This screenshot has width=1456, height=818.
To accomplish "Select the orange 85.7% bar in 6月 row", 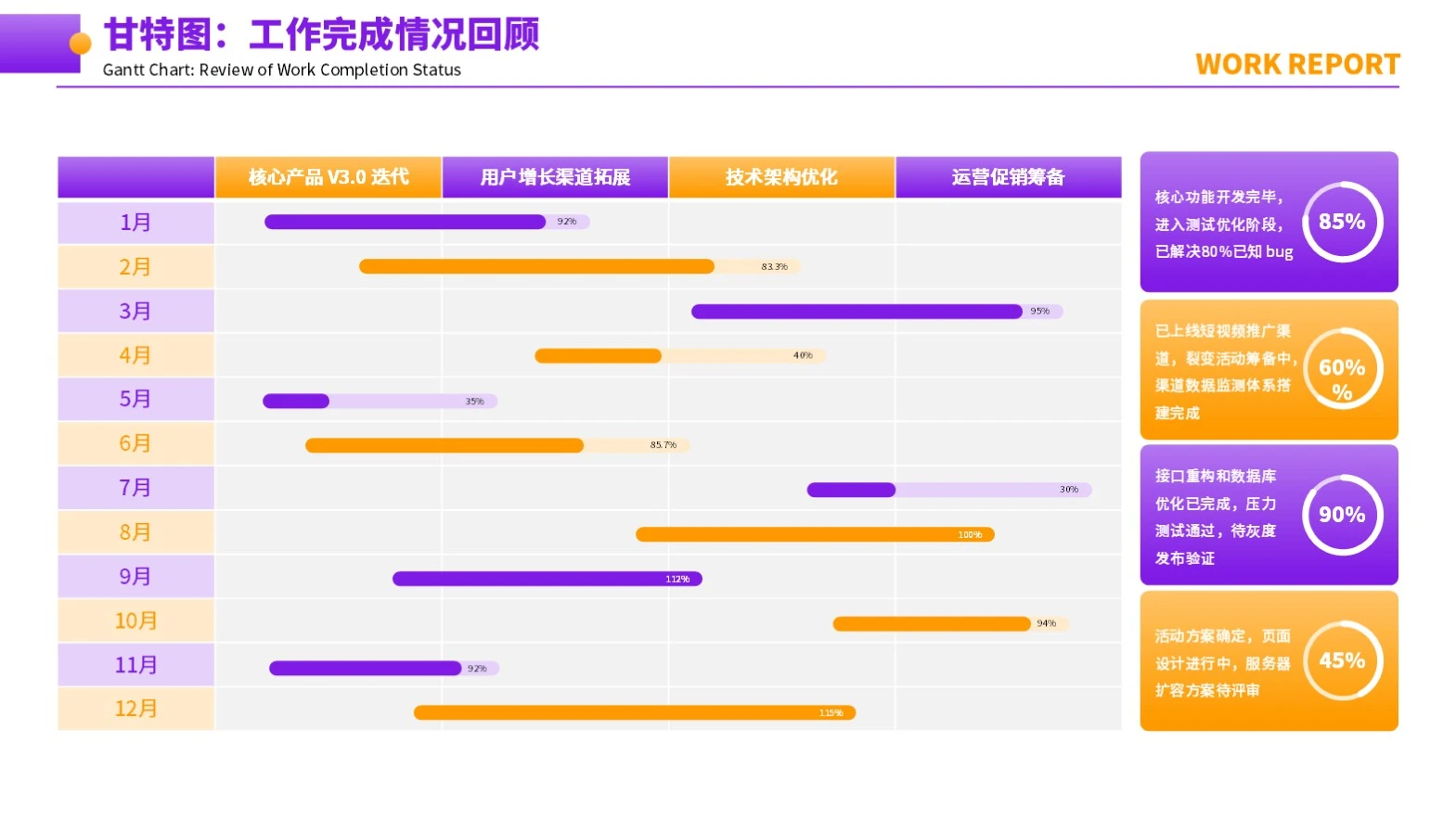I will pos(445,445).
